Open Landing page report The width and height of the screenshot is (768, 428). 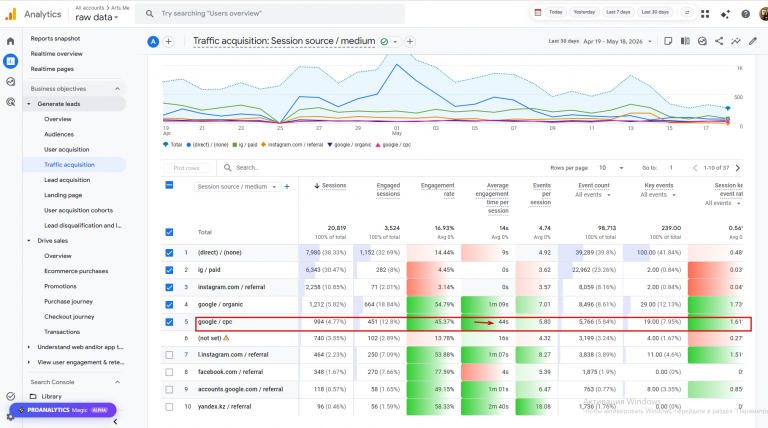pyautogui.click(x=63, y=195)
